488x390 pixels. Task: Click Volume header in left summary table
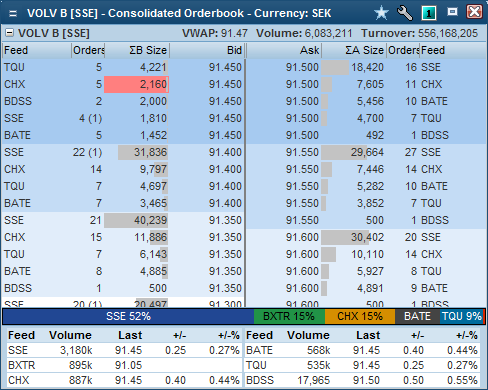point(70,335)
